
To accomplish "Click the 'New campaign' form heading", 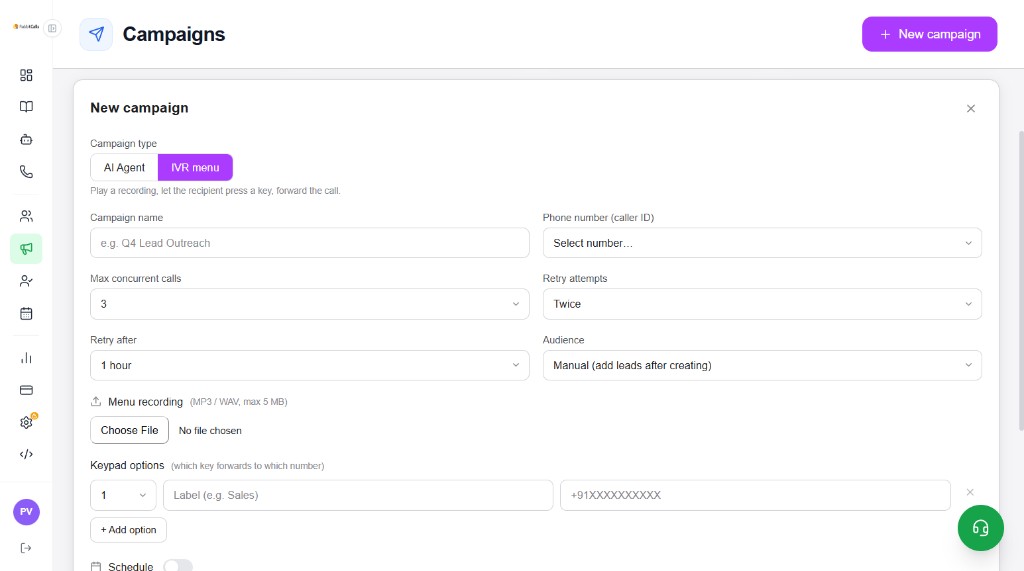I will [139, 108].
